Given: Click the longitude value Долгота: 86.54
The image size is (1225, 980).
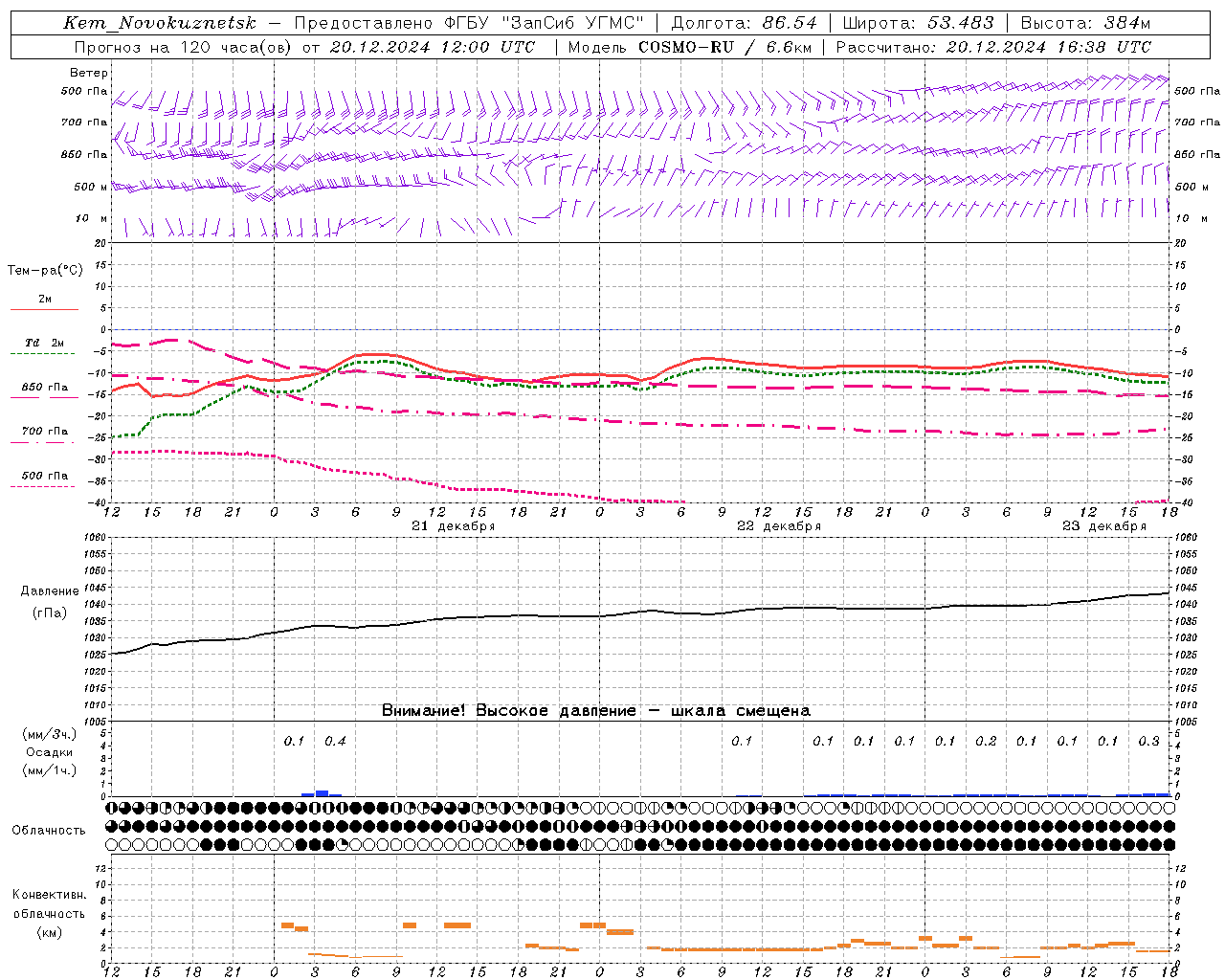Looking at the screenshot, I should coord(745,23).
